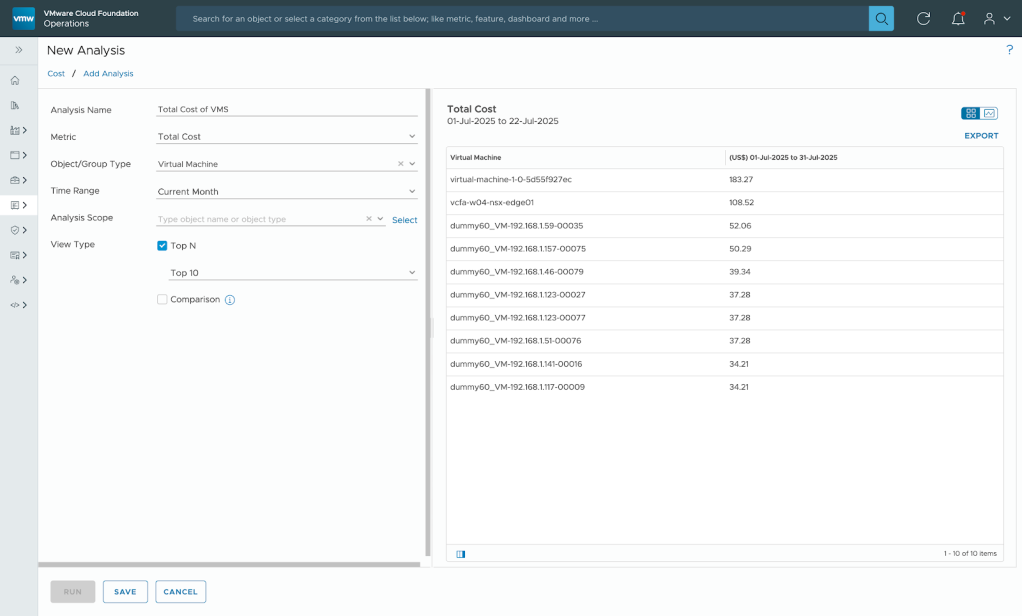Switch to table grid view icon

[x=971, y=113]
